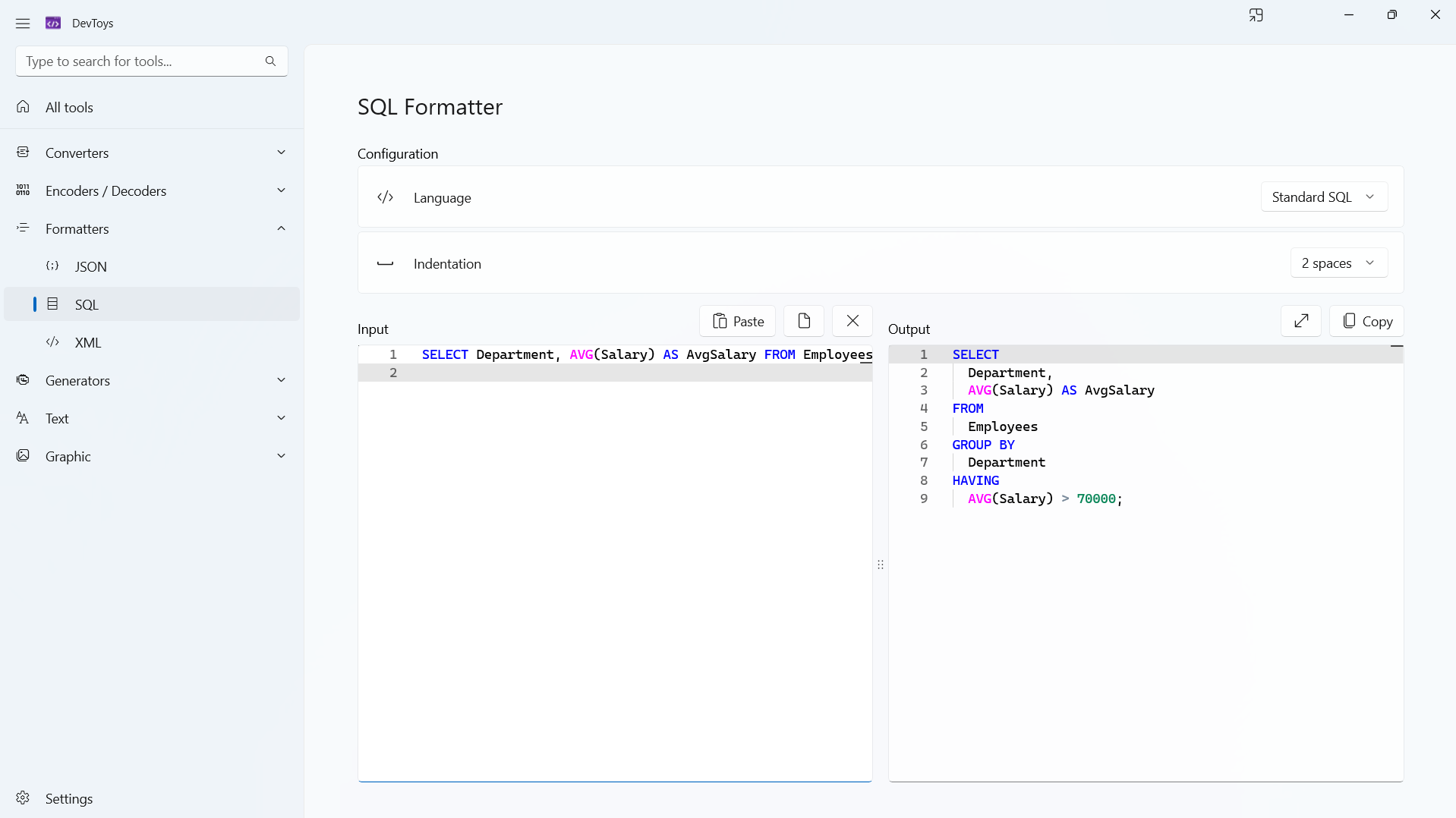The width and height of the screenshot is (1456, 818).
Task: Expand the Encoders / Decoders group
Action: point(152,190)
